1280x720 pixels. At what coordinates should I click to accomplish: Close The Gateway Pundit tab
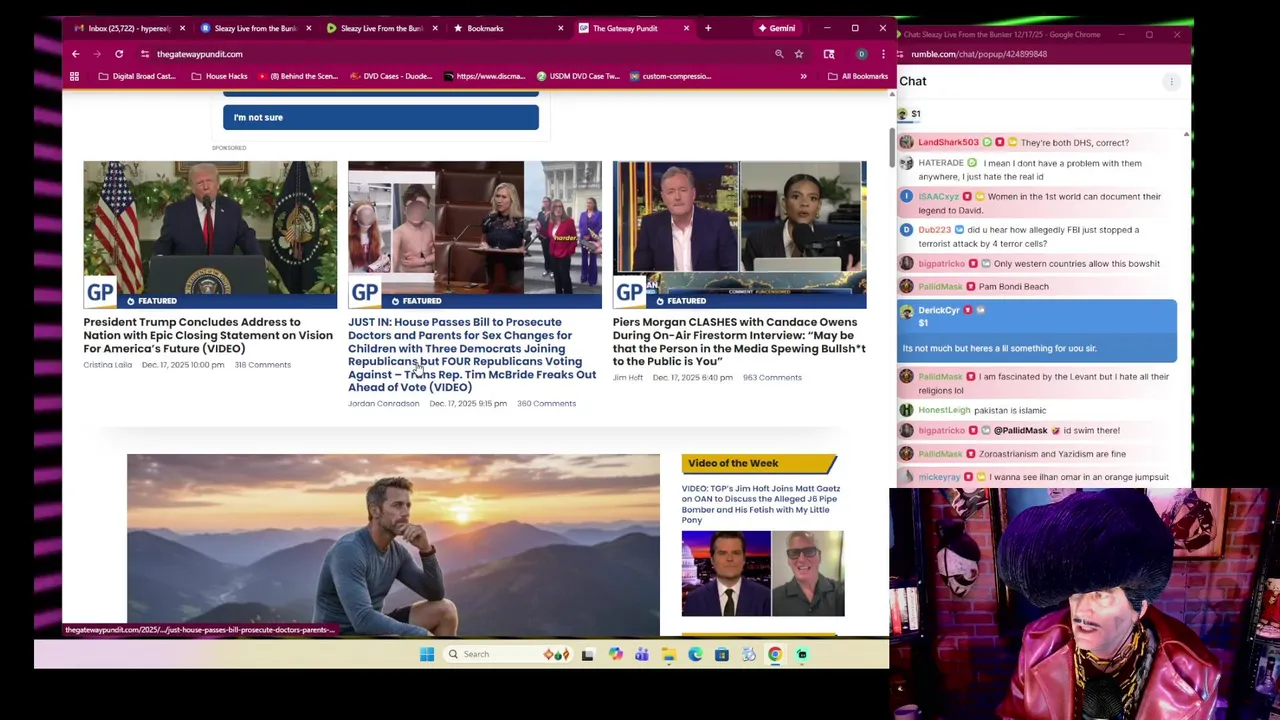click(686, 28)
